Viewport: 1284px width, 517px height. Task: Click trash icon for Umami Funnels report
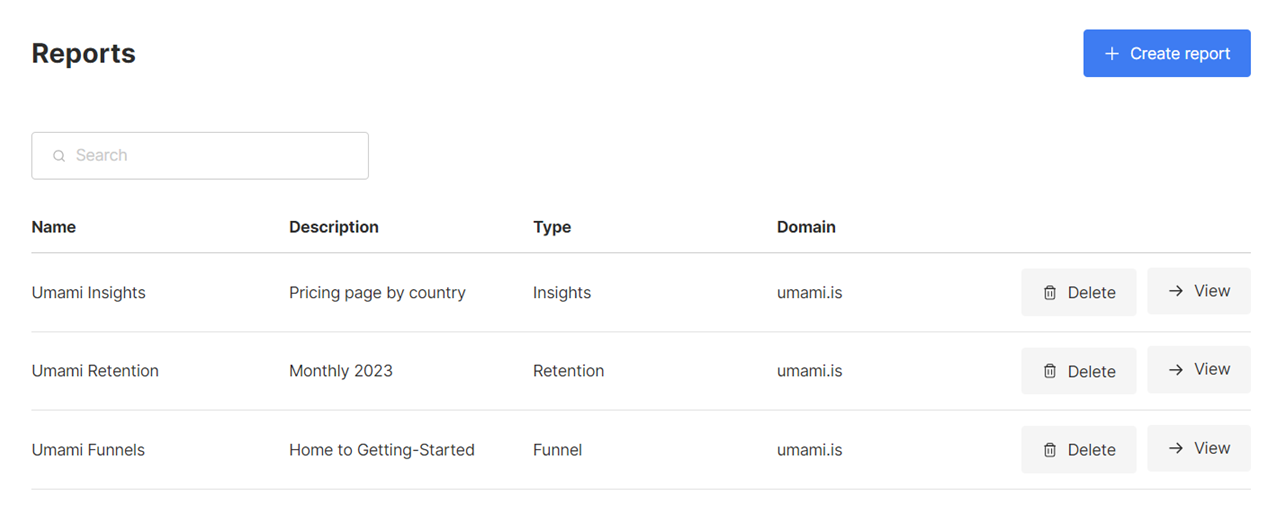[x=1050, y=450]
